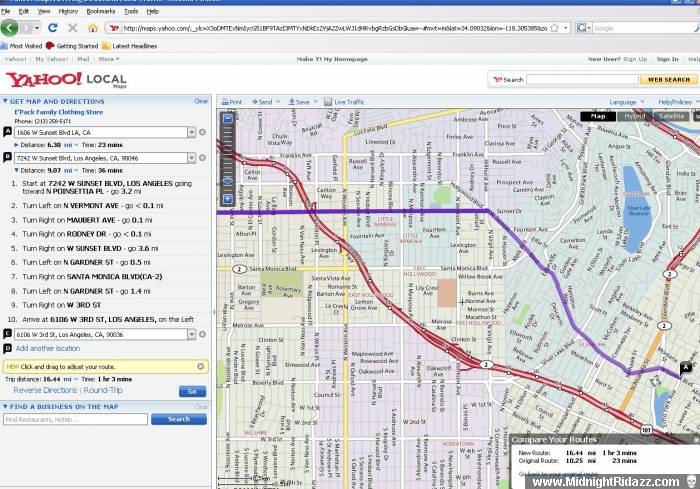The height and width of the screenshot is (489, 700).
Task: Open the Bookmarks menu
Action: pyautogui.click(x=100, y=11)
